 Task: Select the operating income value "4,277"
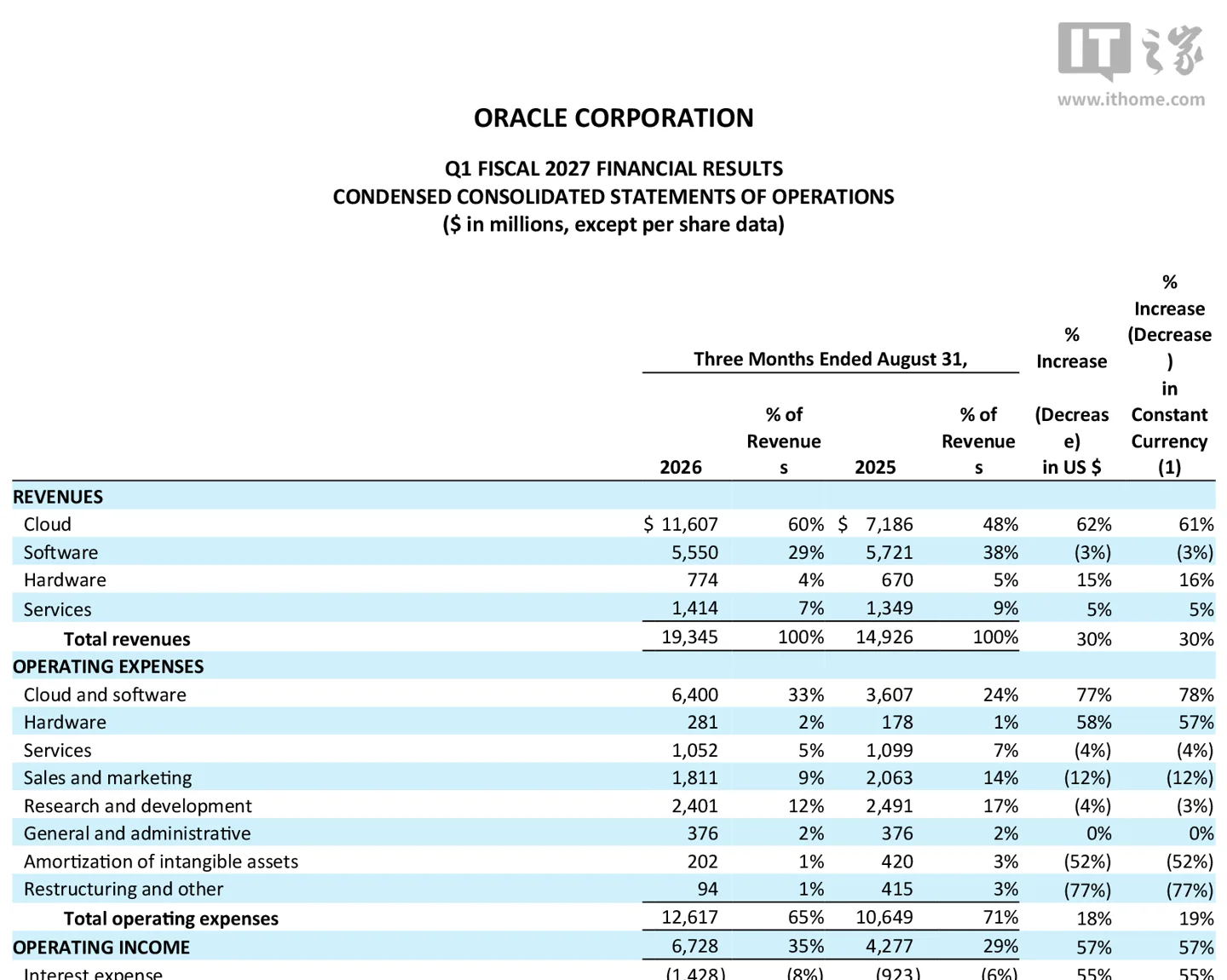click(889, 946)
